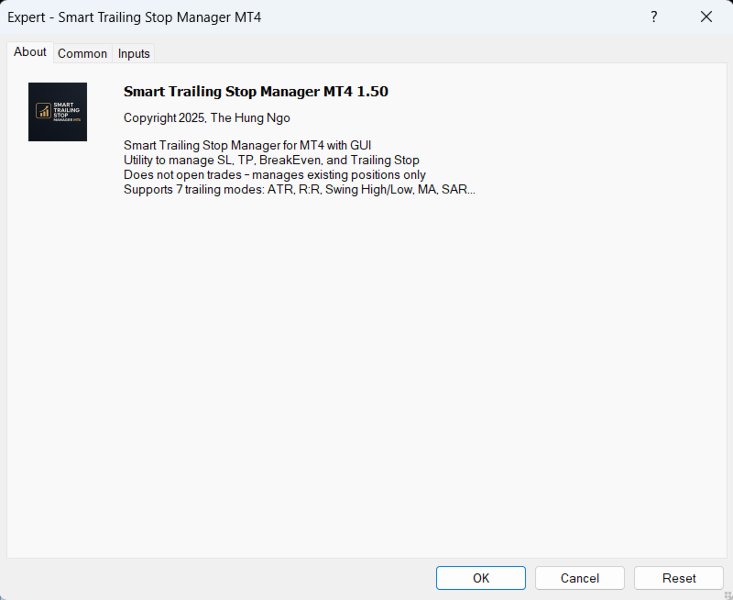Image resolution: width=733 pixels, height=600 pixels.
Task: Switch to the Common tab
Action: click(x=82, y=53)
